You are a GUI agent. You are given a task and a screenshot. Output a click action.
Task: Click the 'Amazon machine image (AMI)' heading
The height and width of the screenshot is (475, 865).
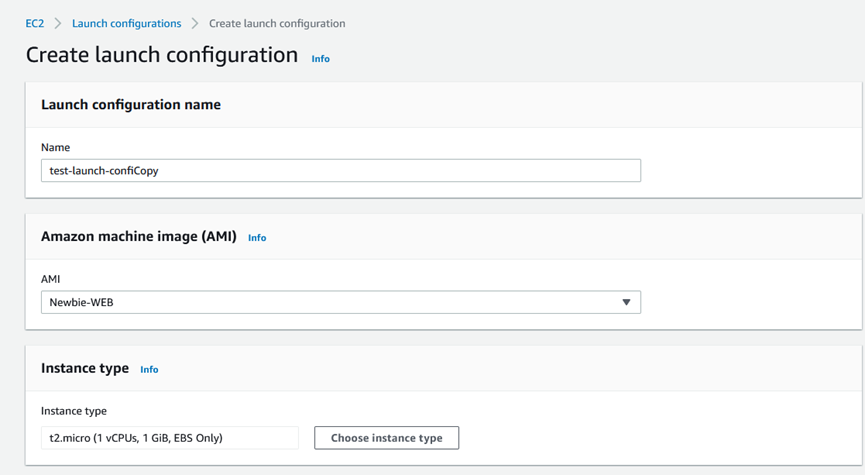pyautogui.click(x=139, y=237)
